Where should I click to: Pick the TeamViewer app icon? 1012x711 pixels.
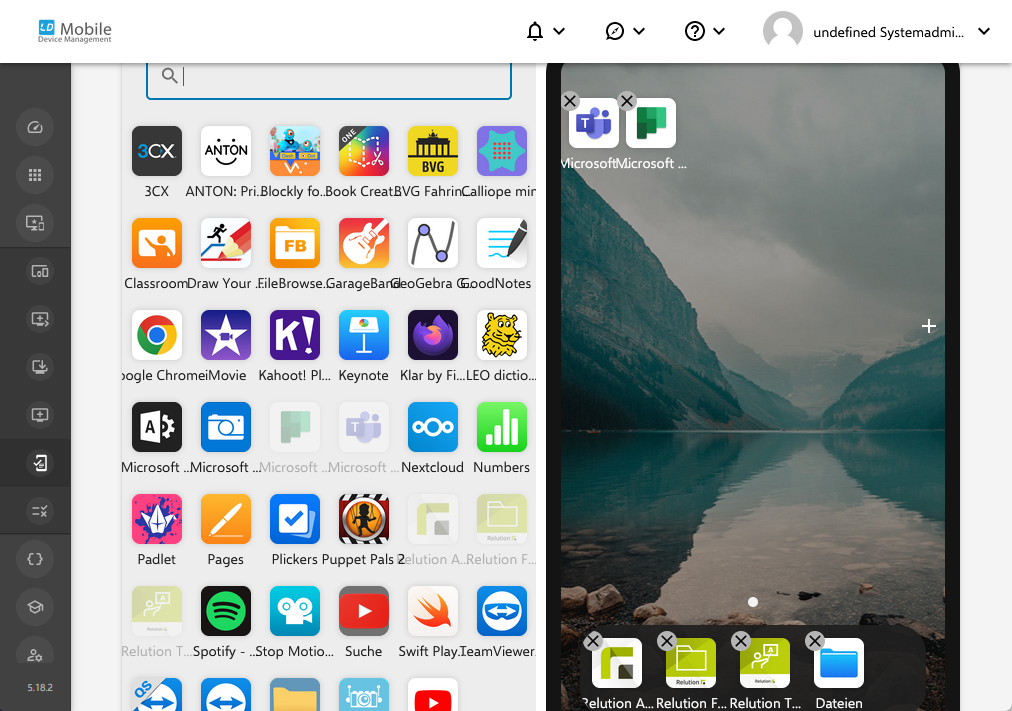(502, 611)
